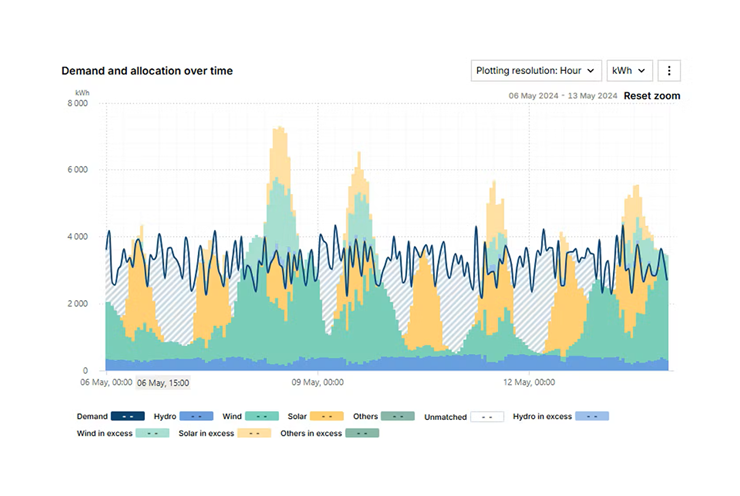Click the Others in excess legend swatch
Viewport: 740px width, 496px height.
(362, 433)
